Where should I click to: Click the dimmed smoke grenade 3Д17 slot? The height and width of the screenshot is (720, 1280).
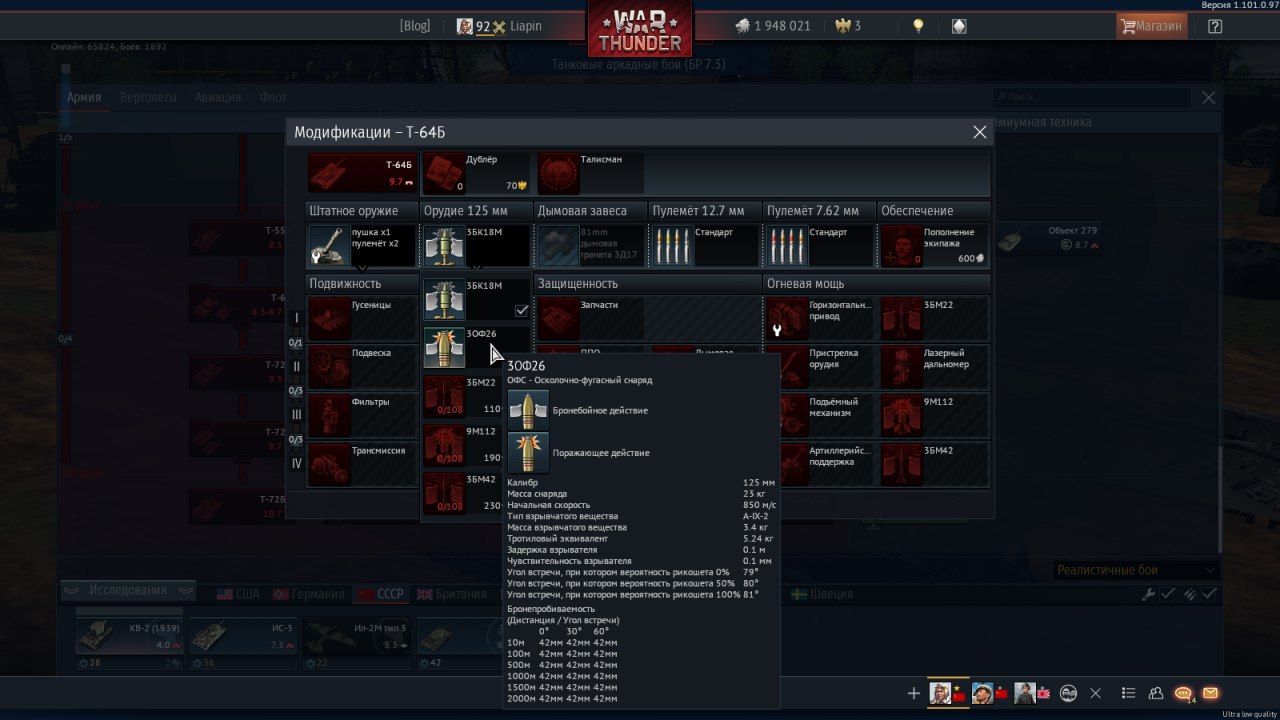591,245
